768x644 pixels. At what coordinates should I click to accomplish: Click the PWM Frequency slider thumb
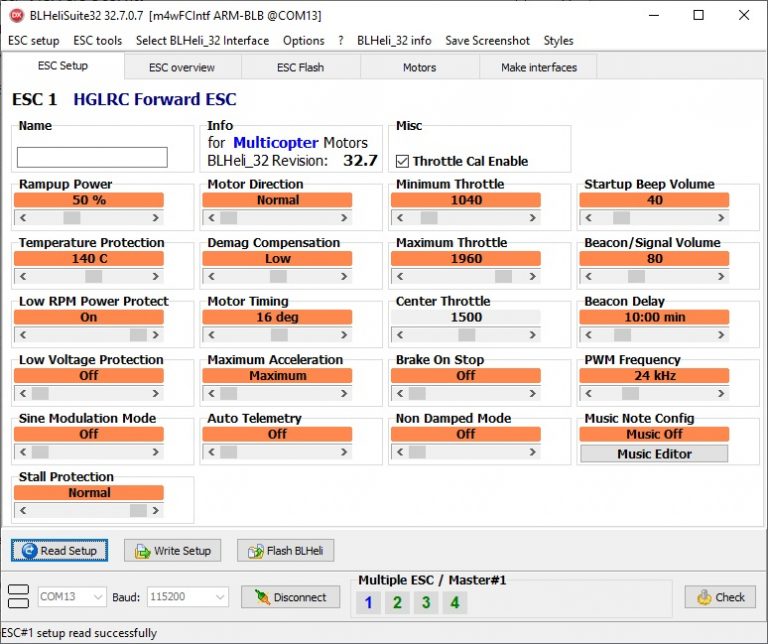630,393
